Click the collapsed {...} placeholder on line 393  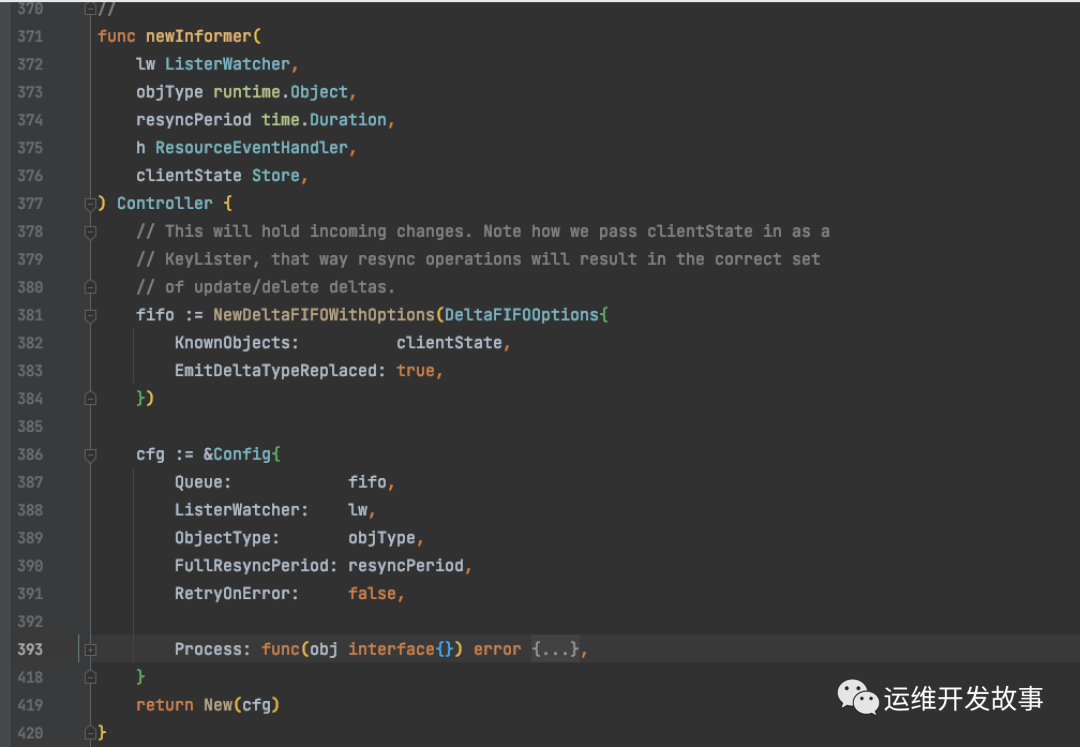click(x=555, y=650)
